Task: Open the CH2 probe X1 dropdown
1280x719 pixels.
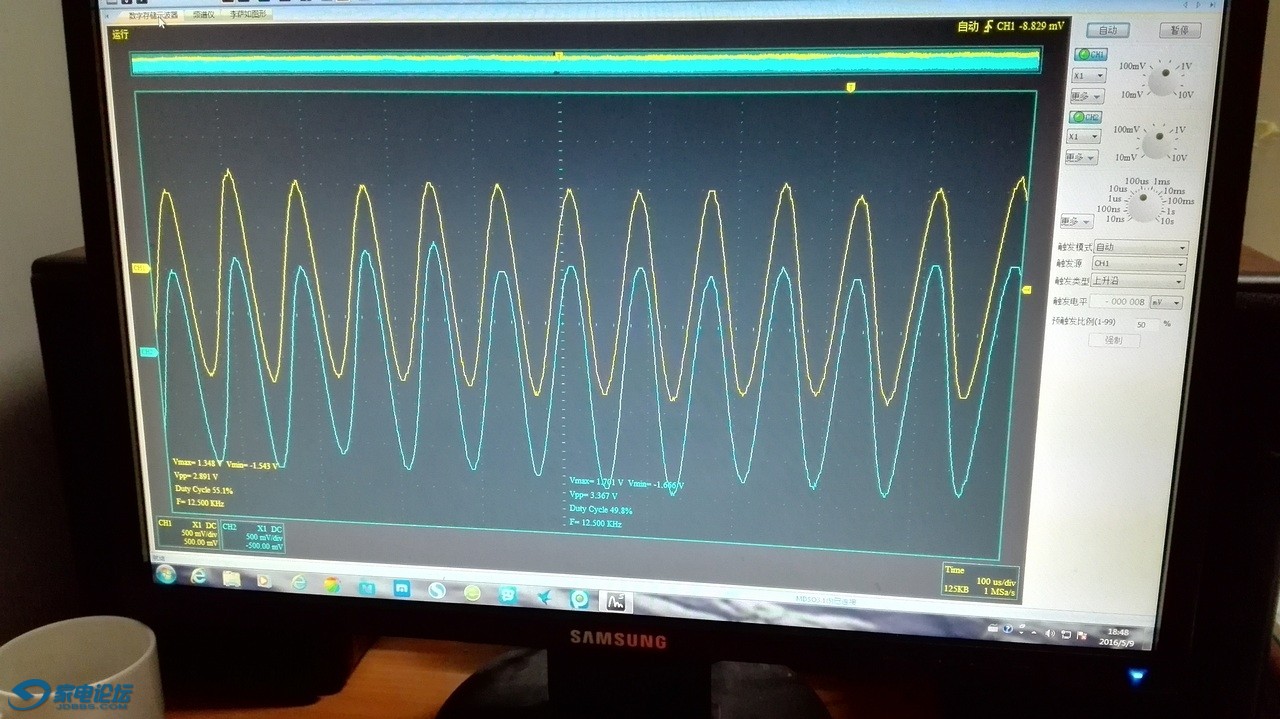Action: click(1083, 137)
